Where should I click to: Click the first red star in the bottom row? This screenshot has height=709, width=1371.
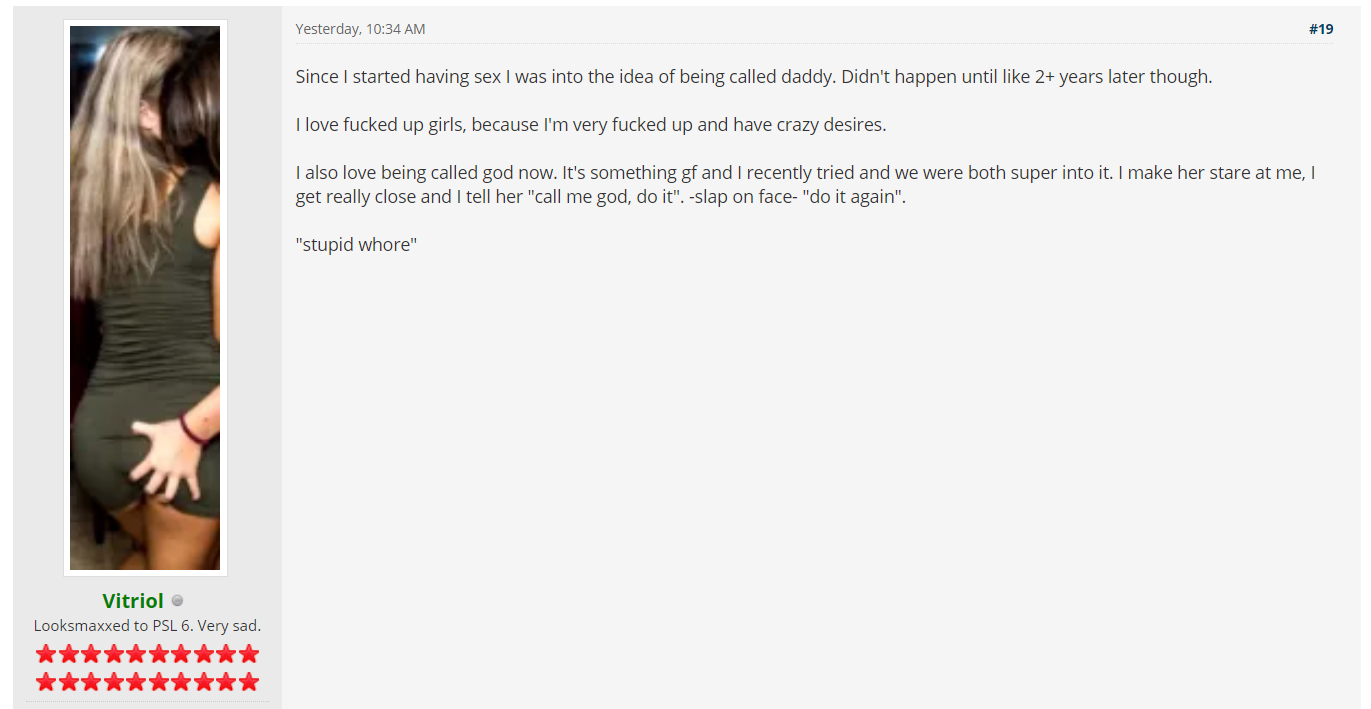[x=46, y=682]
